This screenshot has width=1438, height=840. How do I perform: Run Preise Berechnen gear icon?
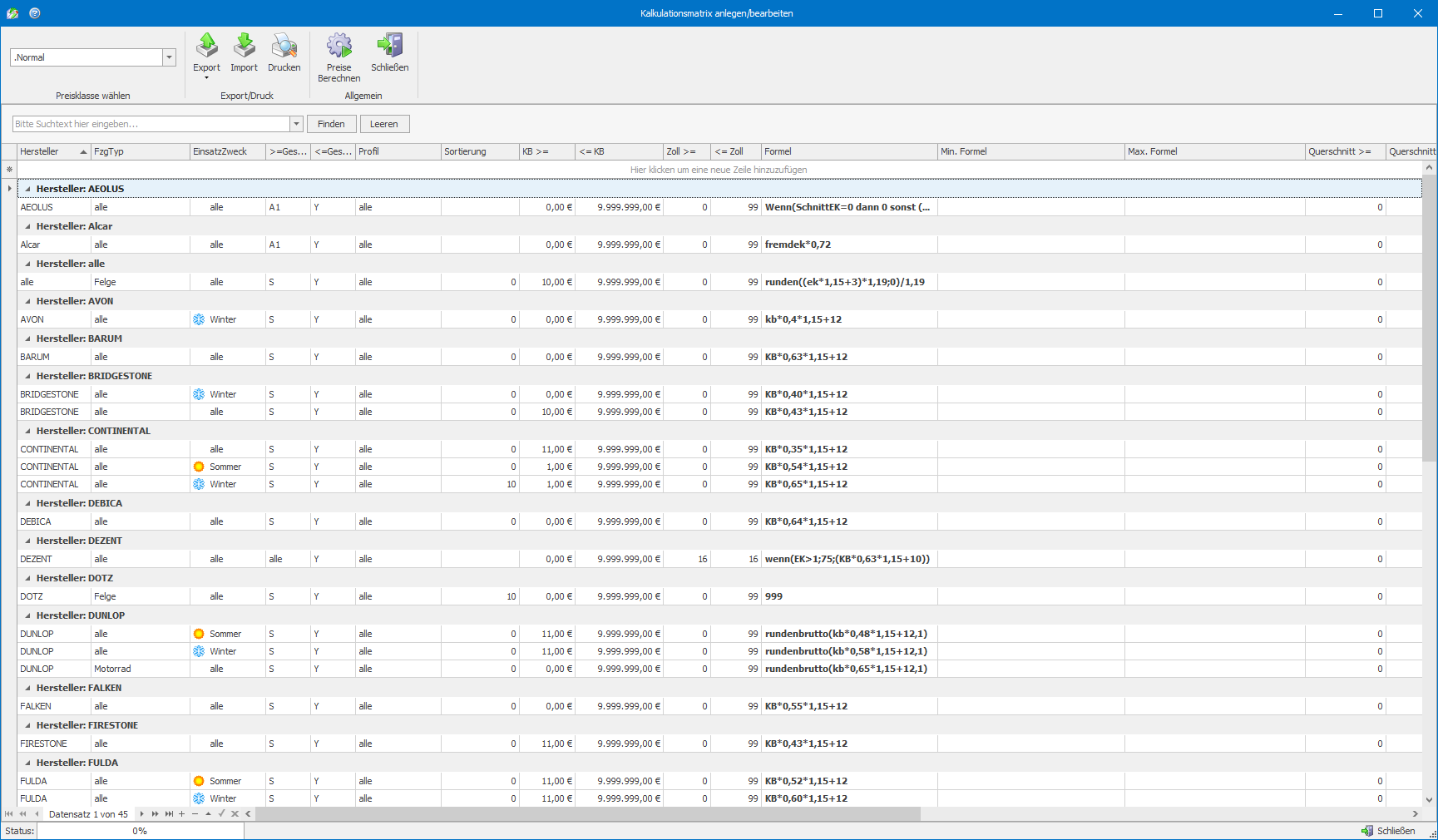click(338, 46)
